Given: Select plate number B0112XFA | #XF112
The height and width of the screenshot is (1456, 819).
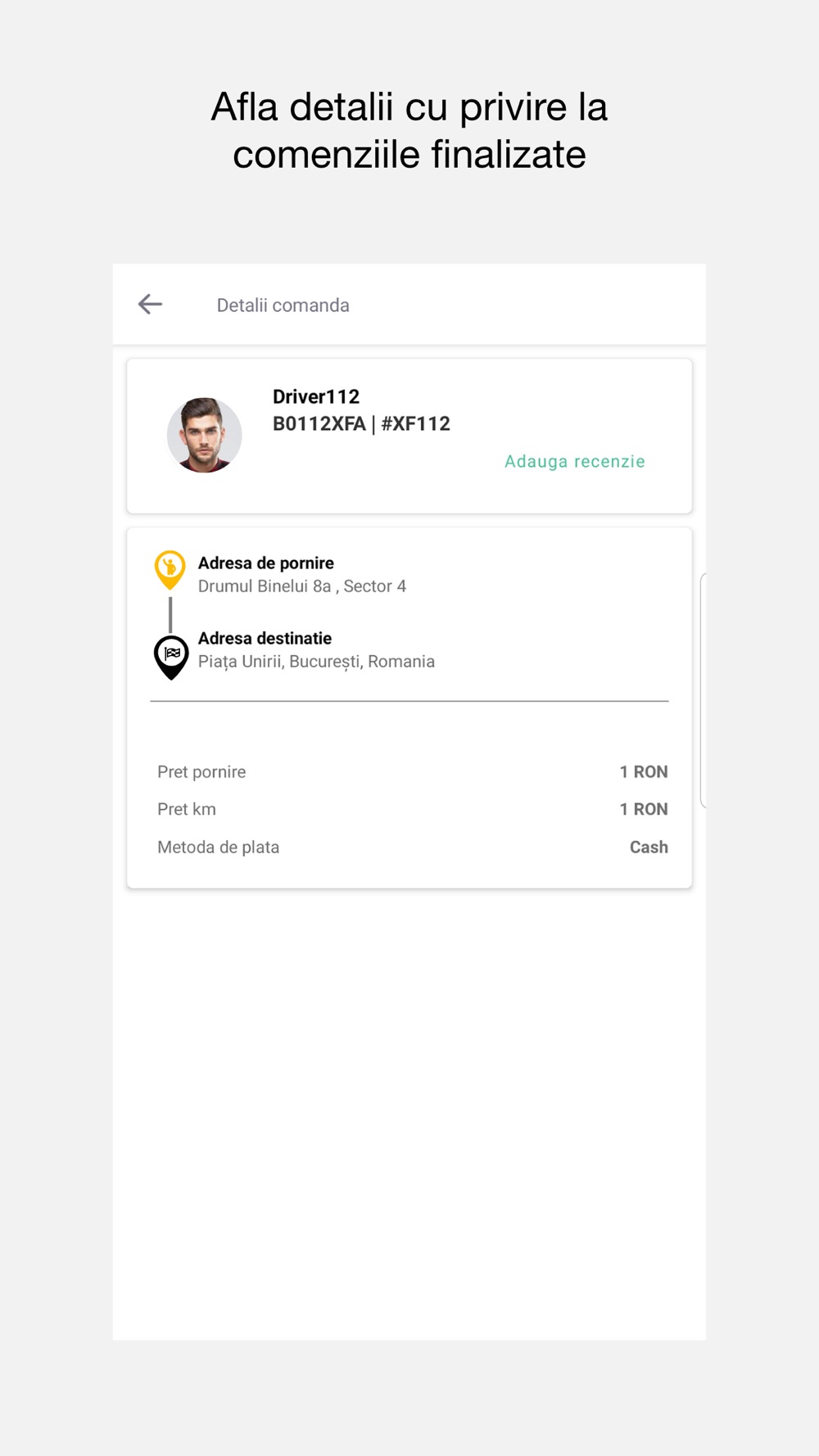Looking at the screenshot, I should [x=361, y=423].
